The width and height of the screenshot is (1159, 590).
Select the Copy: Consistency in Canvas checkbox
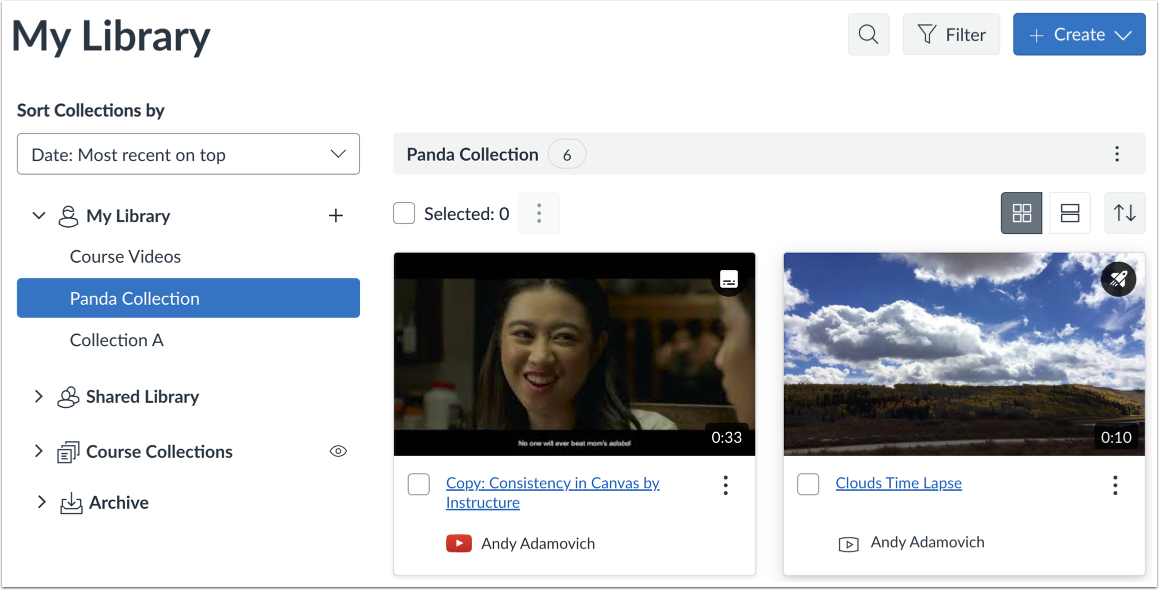click(x=418, y=484)
